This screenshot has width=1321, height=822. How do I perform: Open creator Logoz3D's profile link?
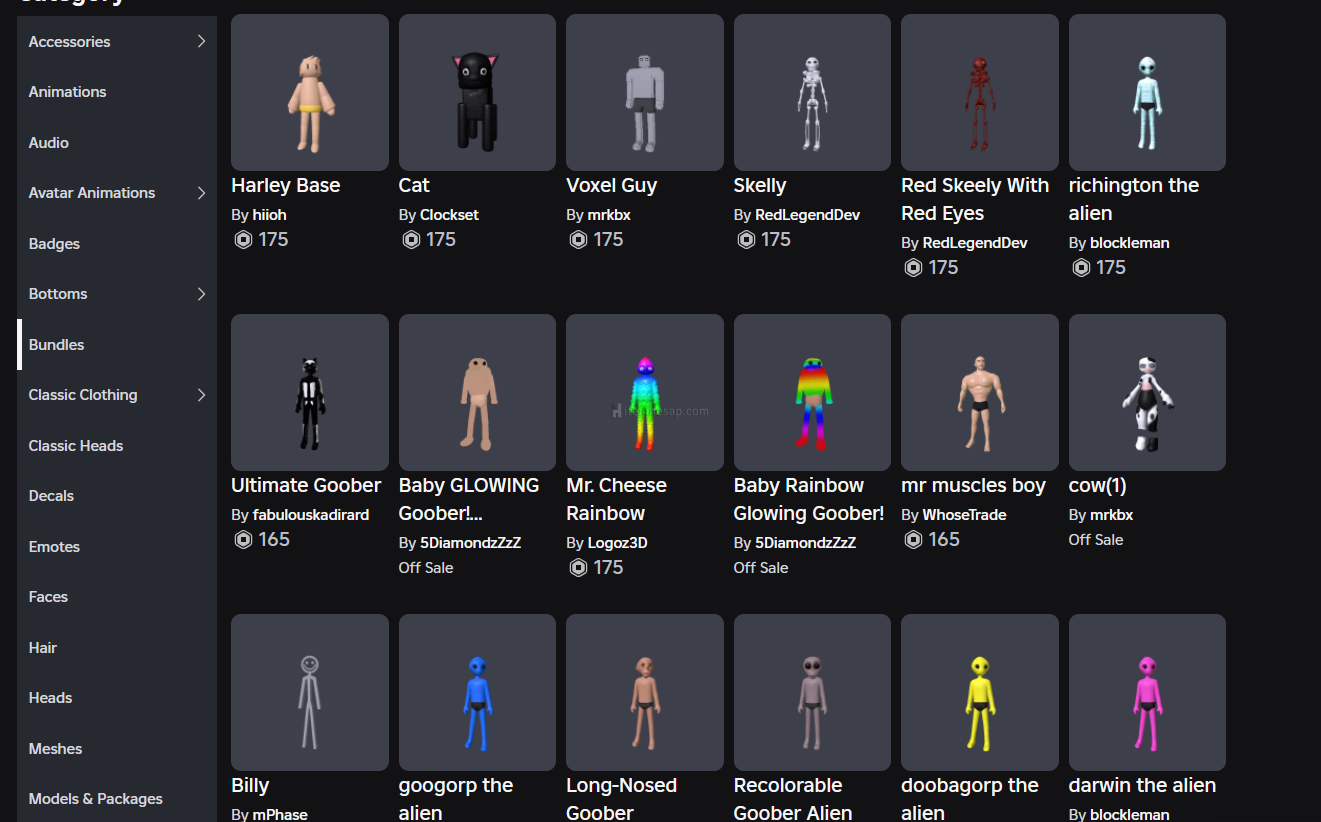point(619,543)
